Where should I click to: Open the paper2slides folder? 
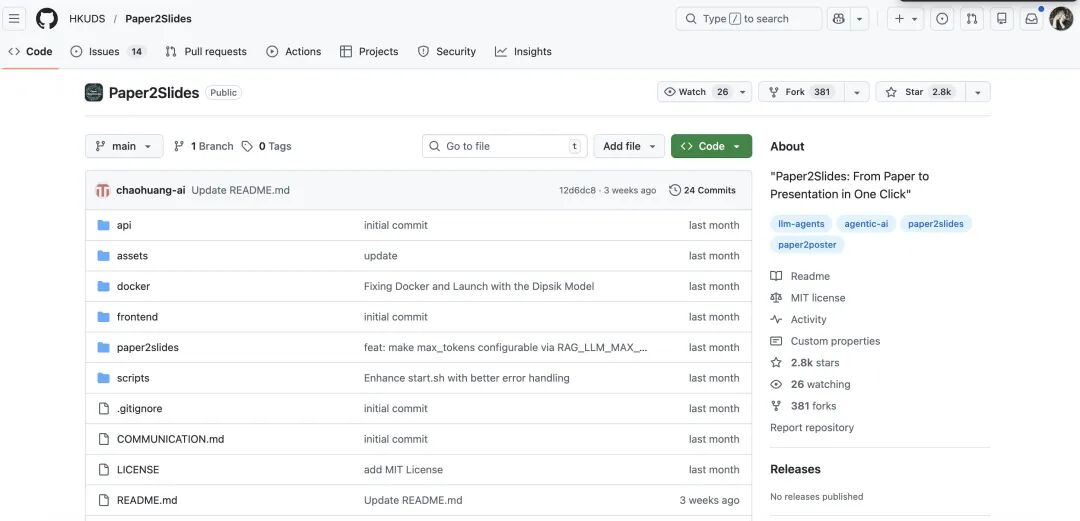click(x=147, y=347)
